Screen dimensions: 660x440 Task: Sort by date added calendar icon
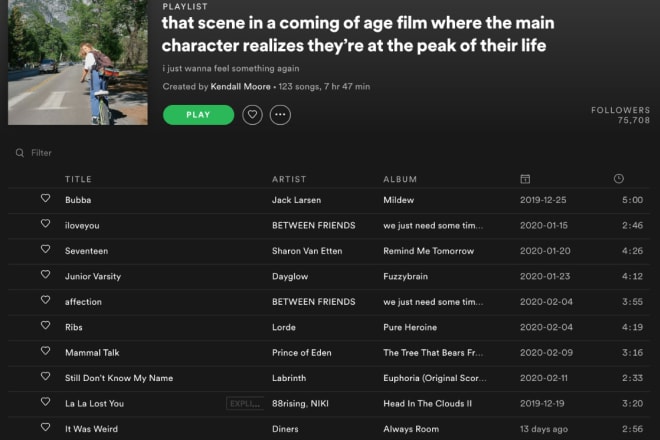525,179
